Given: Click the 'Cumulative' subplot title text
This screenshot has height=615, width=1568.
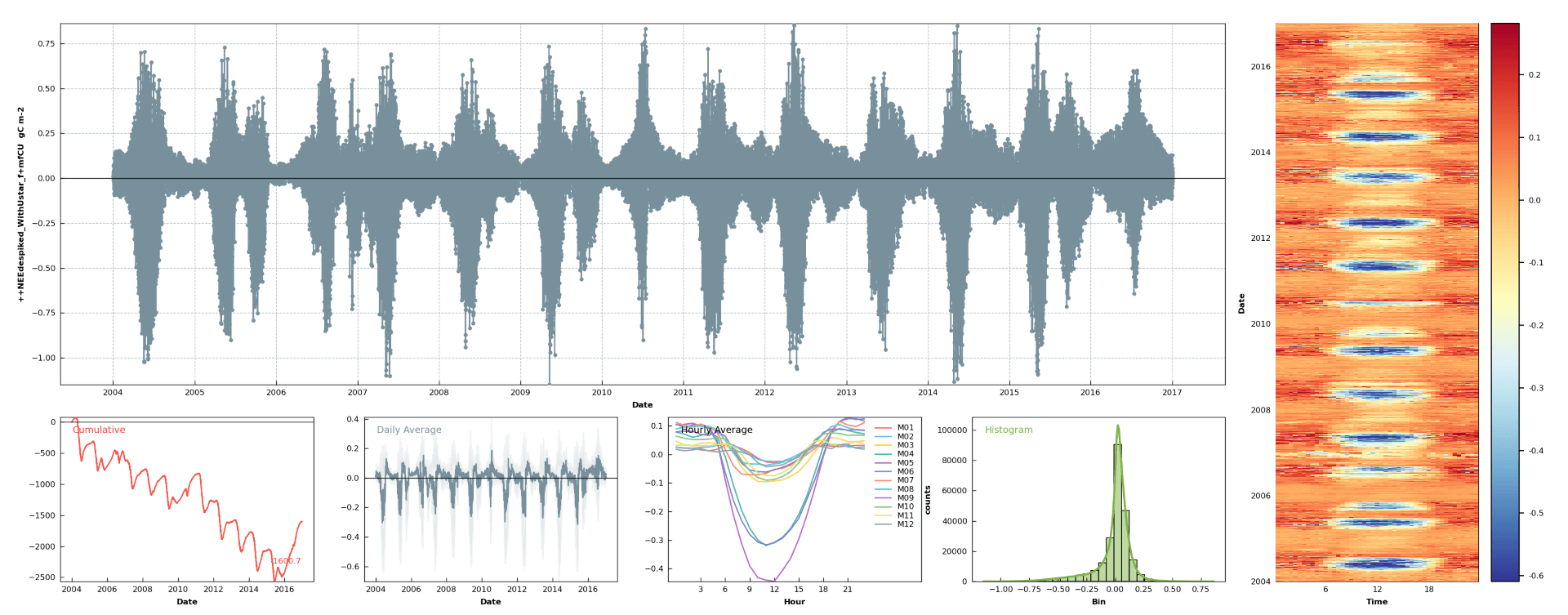Looking at the screenshot, I should (99, 430).
